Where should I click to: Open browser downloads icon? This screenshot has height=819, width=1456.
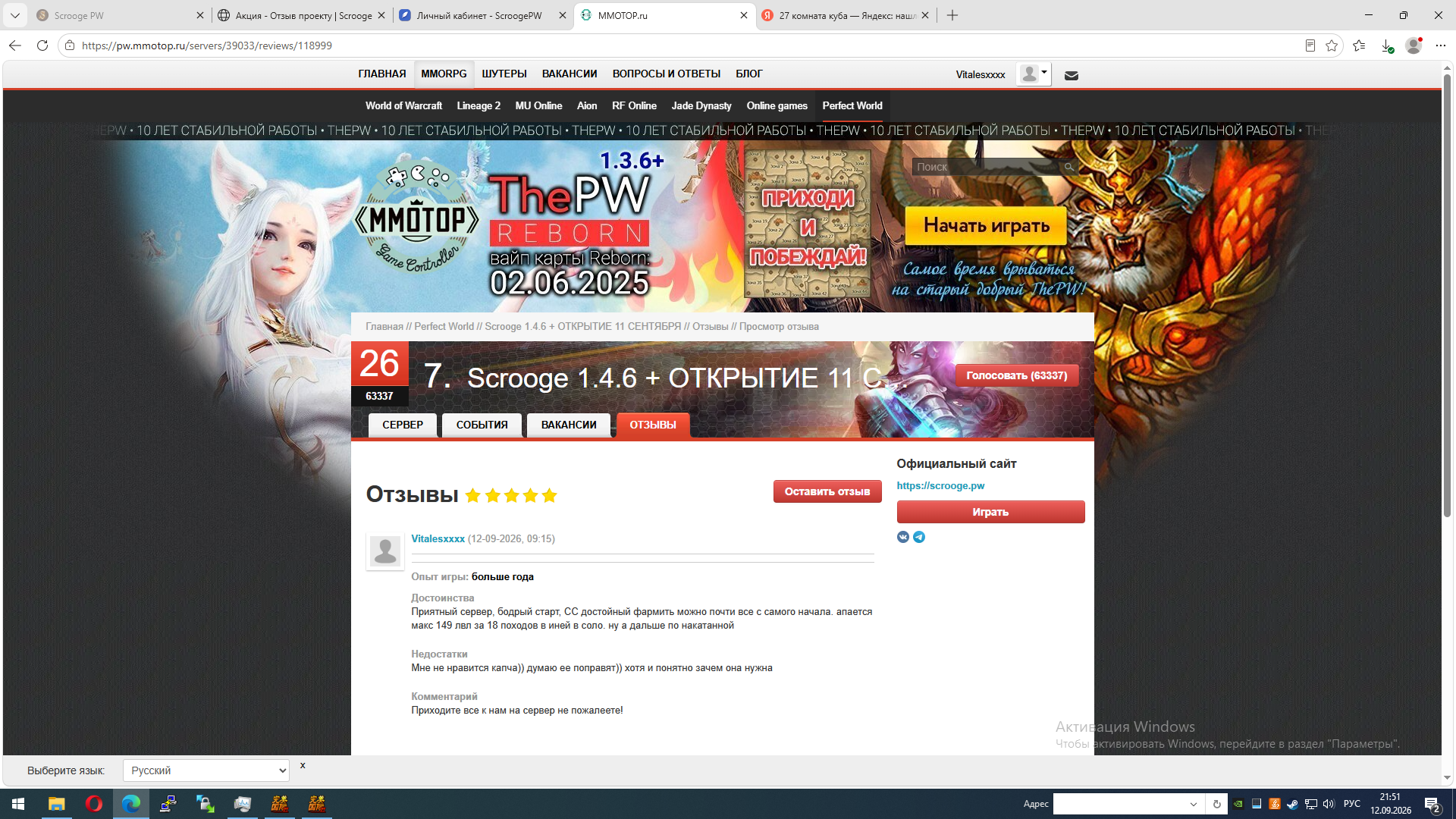tap(1386, 45)
